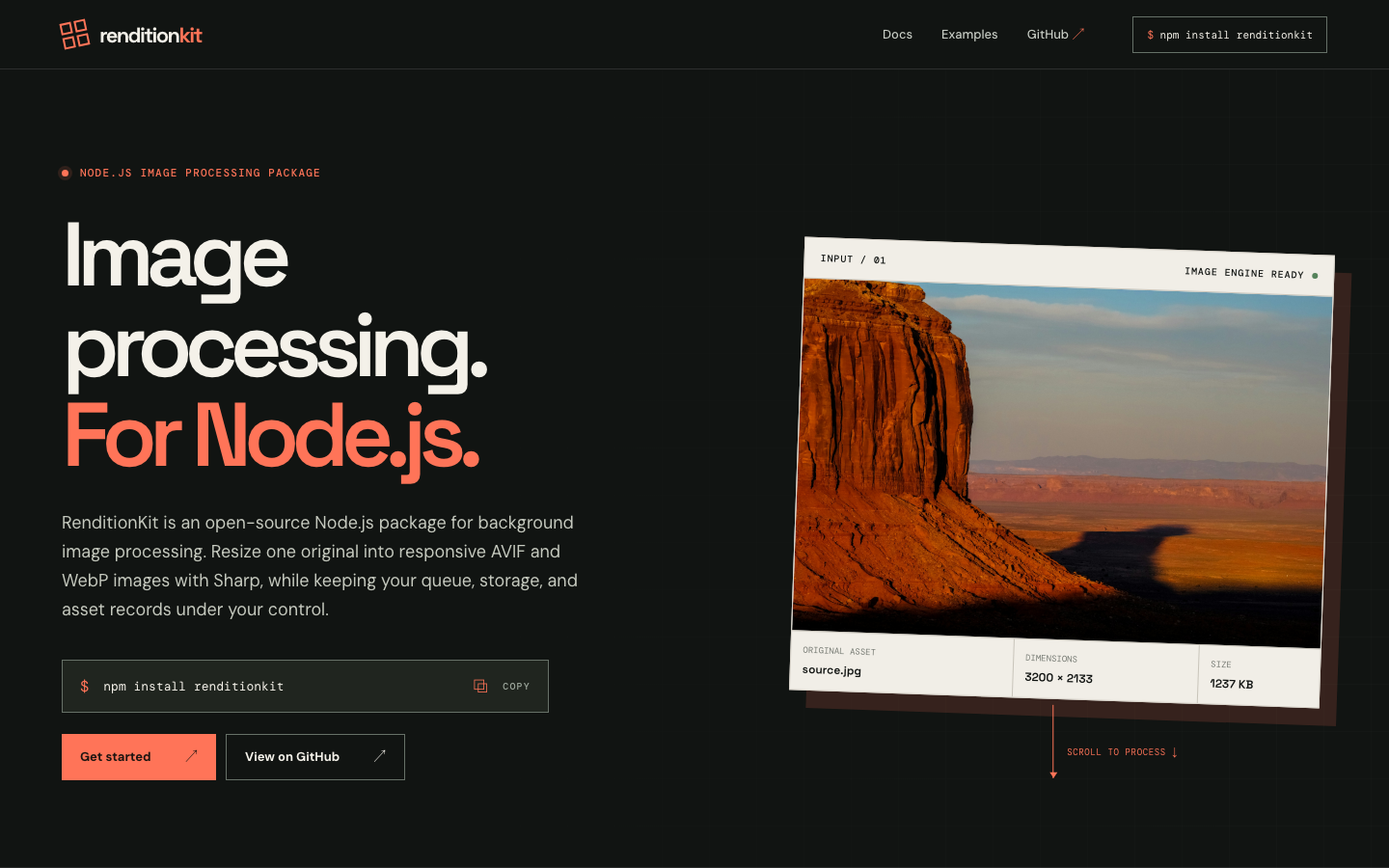The width and height of the screenshot is (1389, 868).
Task: Click the npm install renditionkit header button
Action: [x=1230, y=35]
